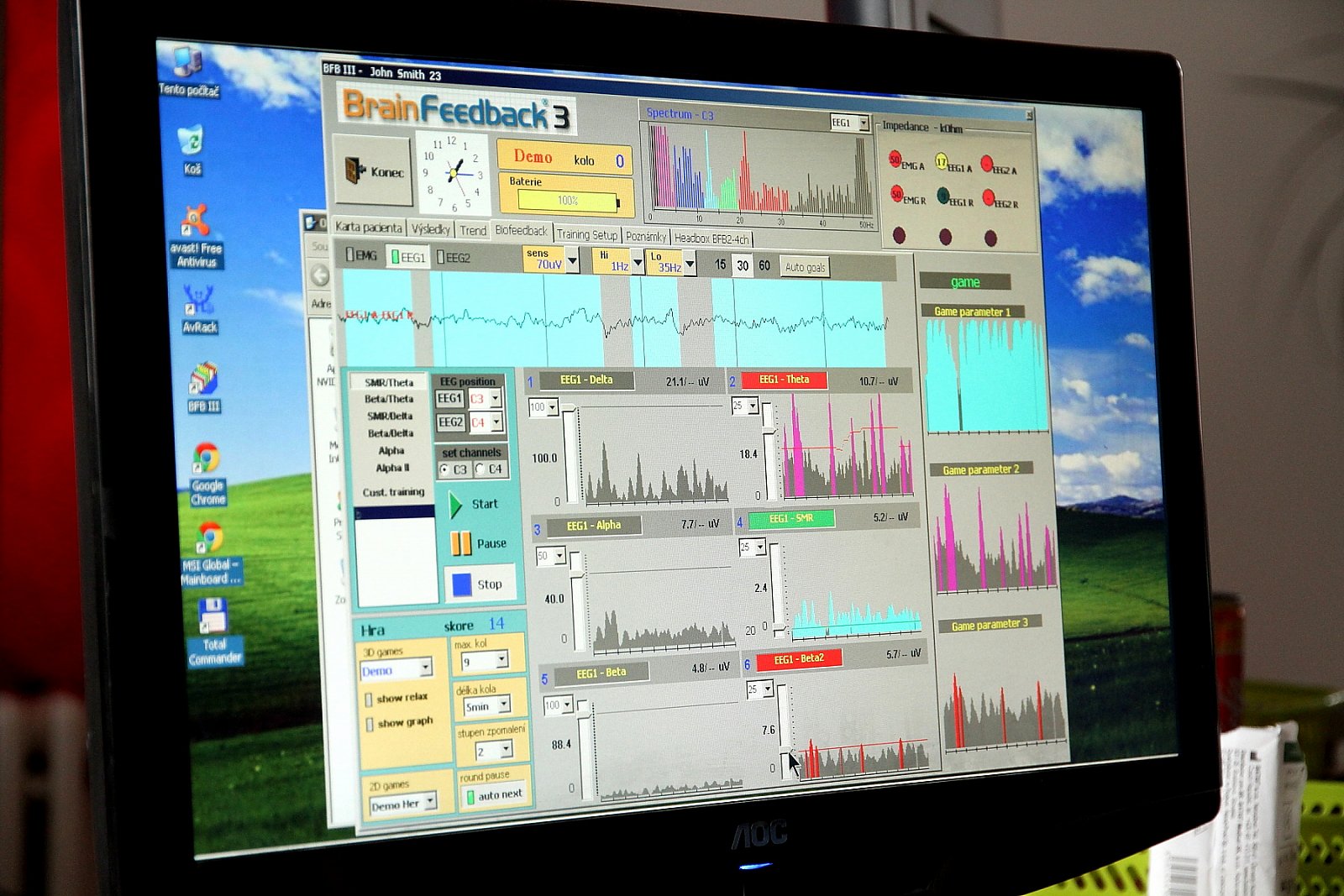The width and height of the screenshot is (1344, 896).
Task: Enable the show graph checkbox
Action: click(x=369, y=723)
